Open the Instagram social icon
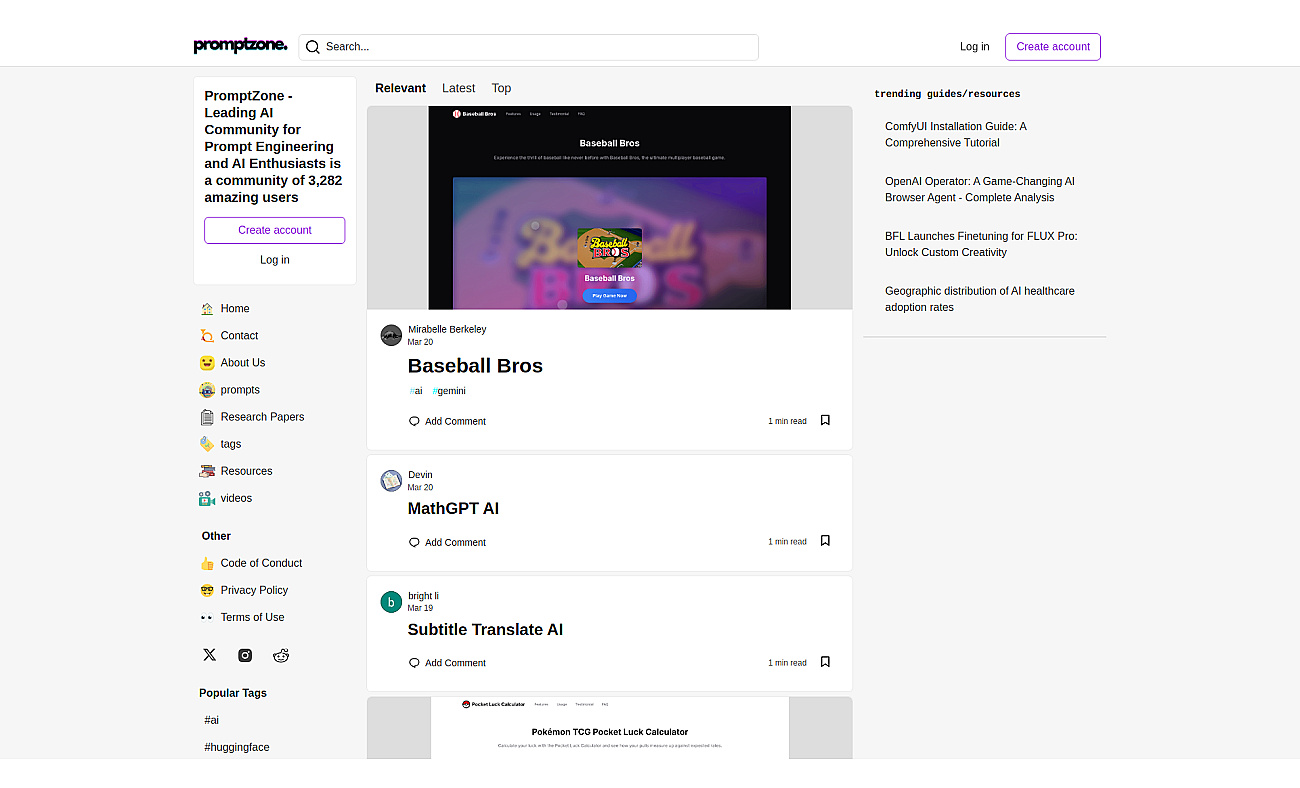Viewport: 1300px width, 788px height. tap(245, 655)
